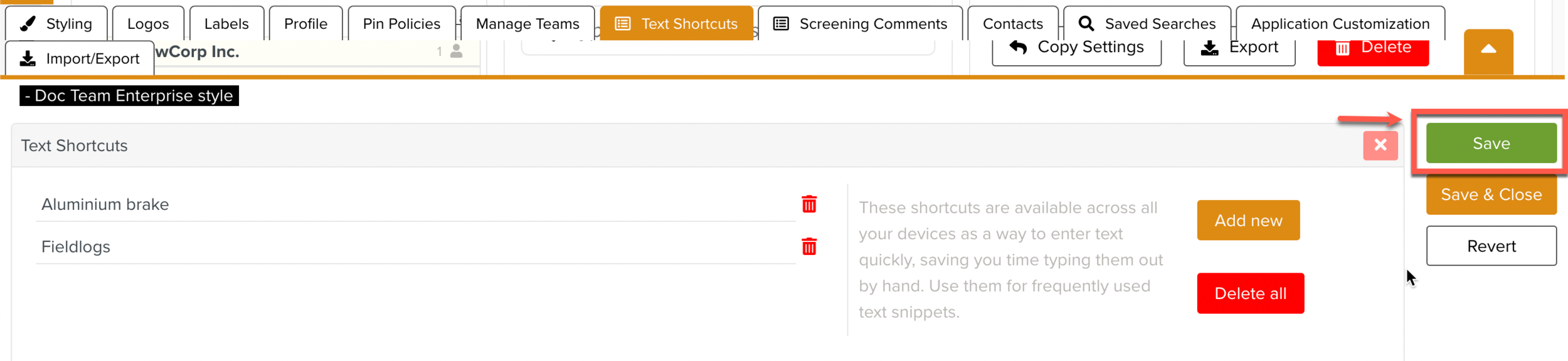Viewport: 1568px width, 361px height.
Task: Click Add new to create a shortcut
Action: click(x=1247, y=220)
